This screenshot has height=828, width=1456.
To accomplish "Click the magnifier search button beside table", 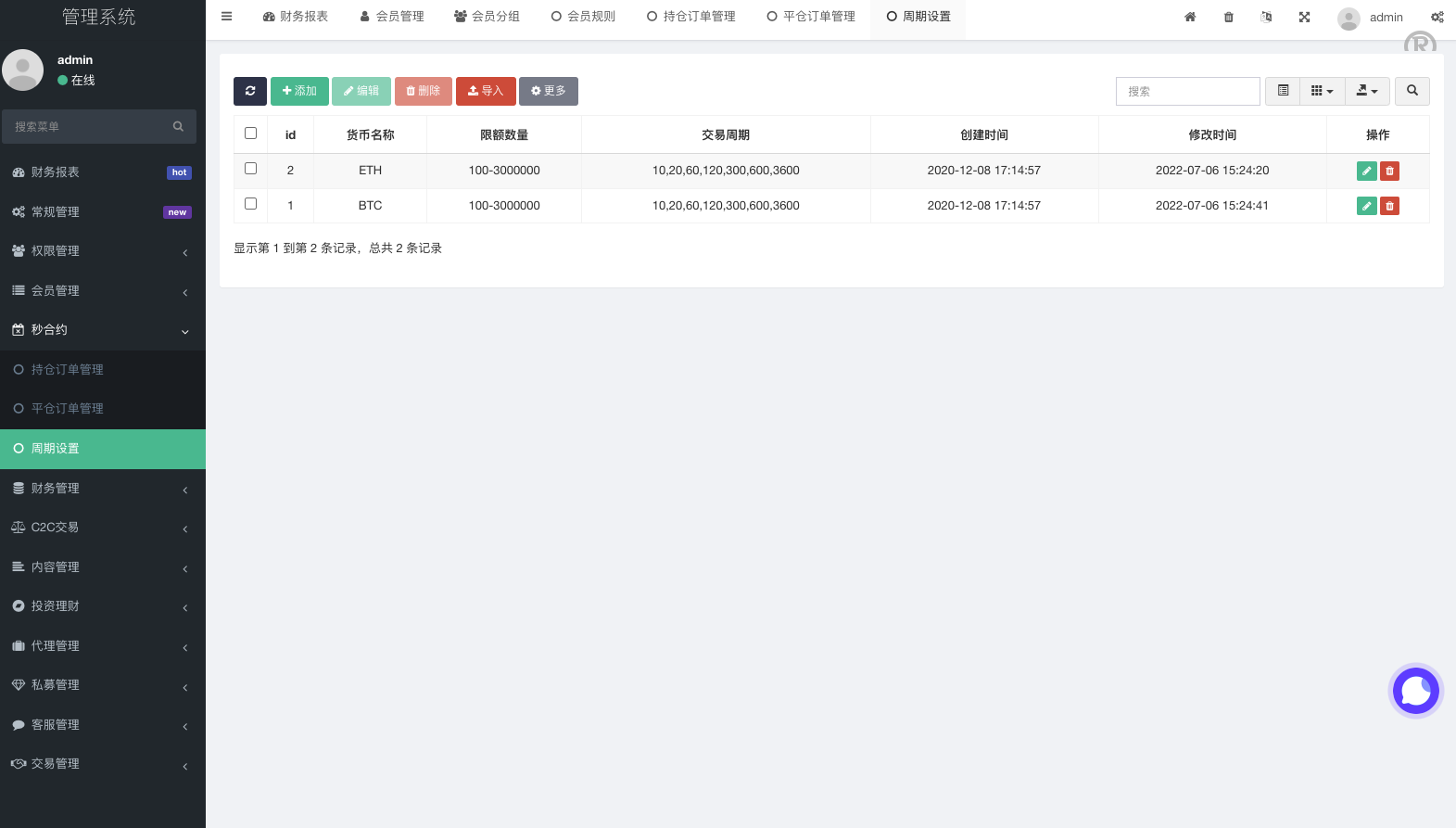I will (x=1412, y=91).
